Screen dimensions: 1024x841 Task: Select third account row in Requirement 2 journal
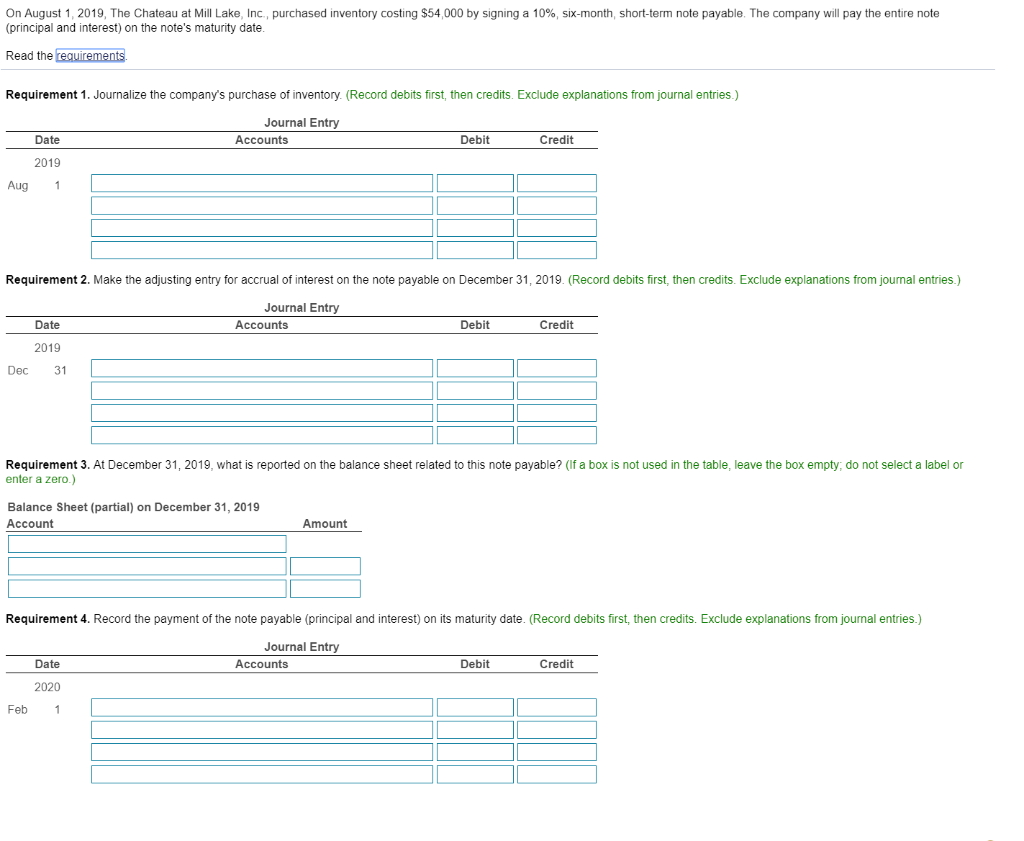tap(262, 413)
